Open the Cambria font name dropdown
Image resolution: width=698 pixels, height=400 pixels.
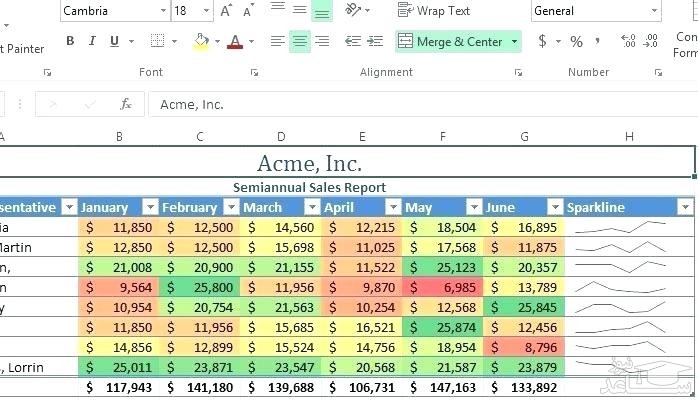tap(163, 11)
